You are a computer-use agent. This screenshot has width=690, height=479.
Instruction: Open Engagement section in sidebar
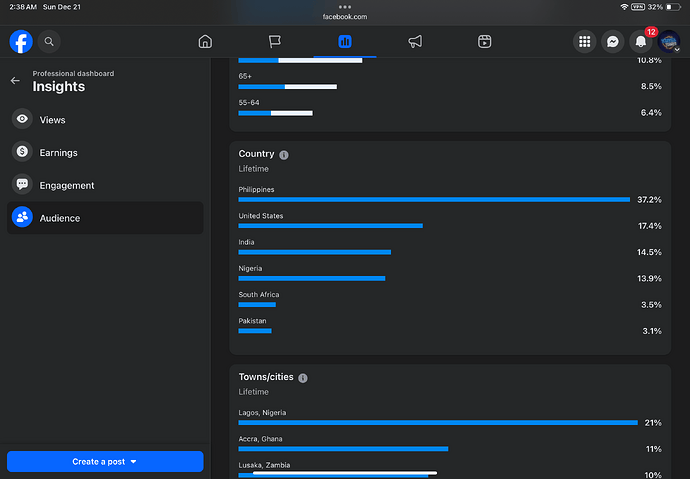[x=67, y=185]
